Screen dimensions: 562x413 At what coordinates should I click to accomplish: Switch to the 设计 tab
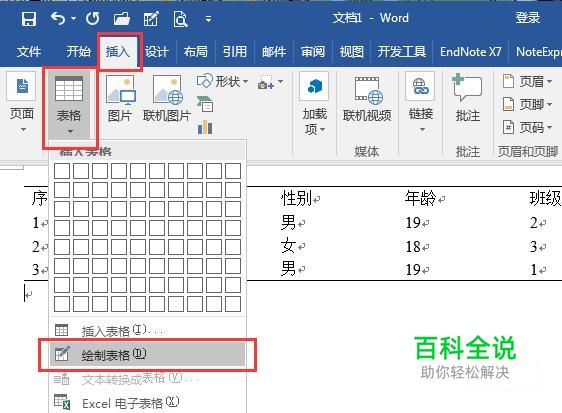coord(157,52)
